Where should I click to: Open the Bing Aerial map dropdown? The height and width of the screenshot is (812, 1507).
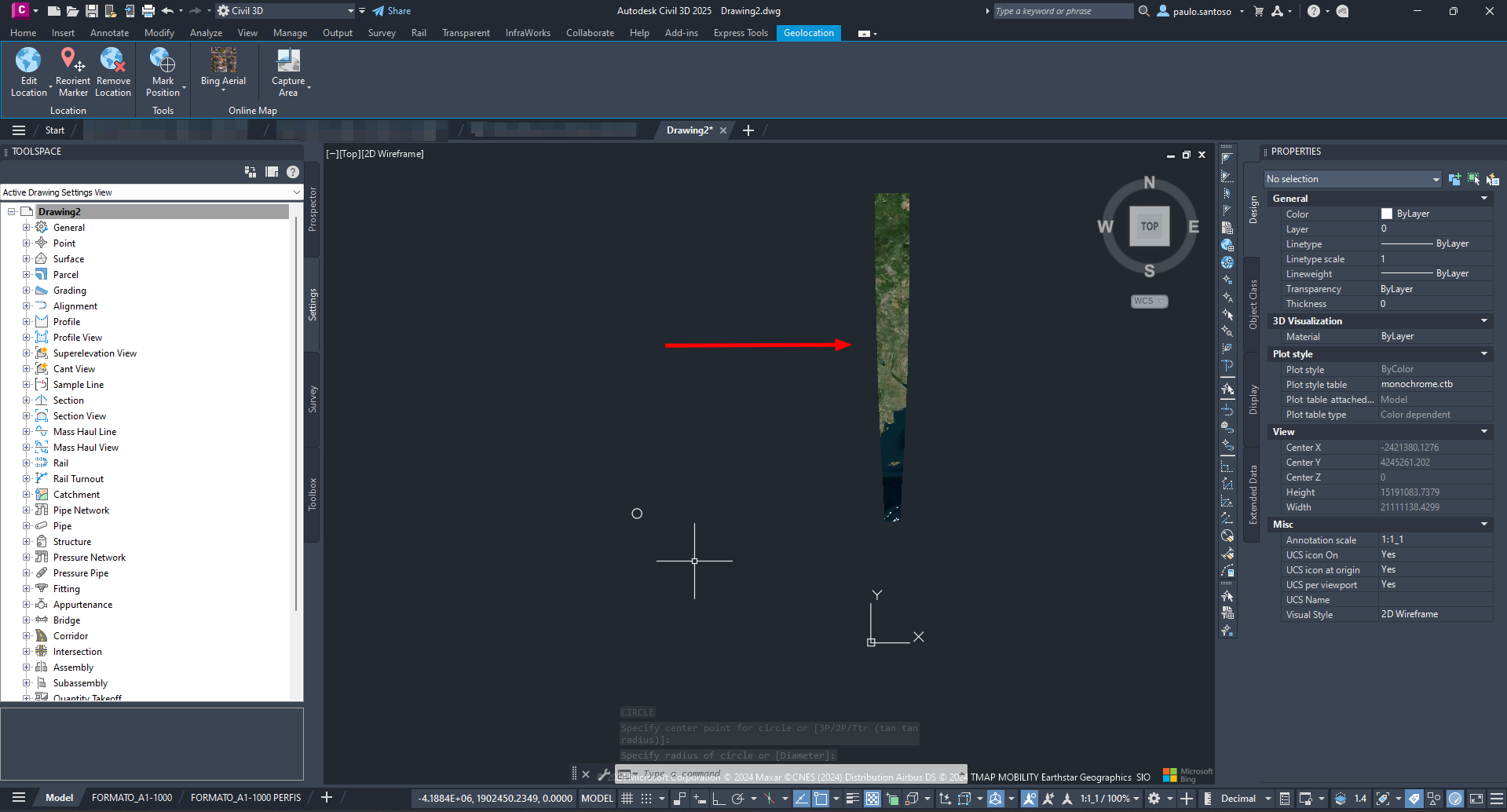[x=223, y=90]
